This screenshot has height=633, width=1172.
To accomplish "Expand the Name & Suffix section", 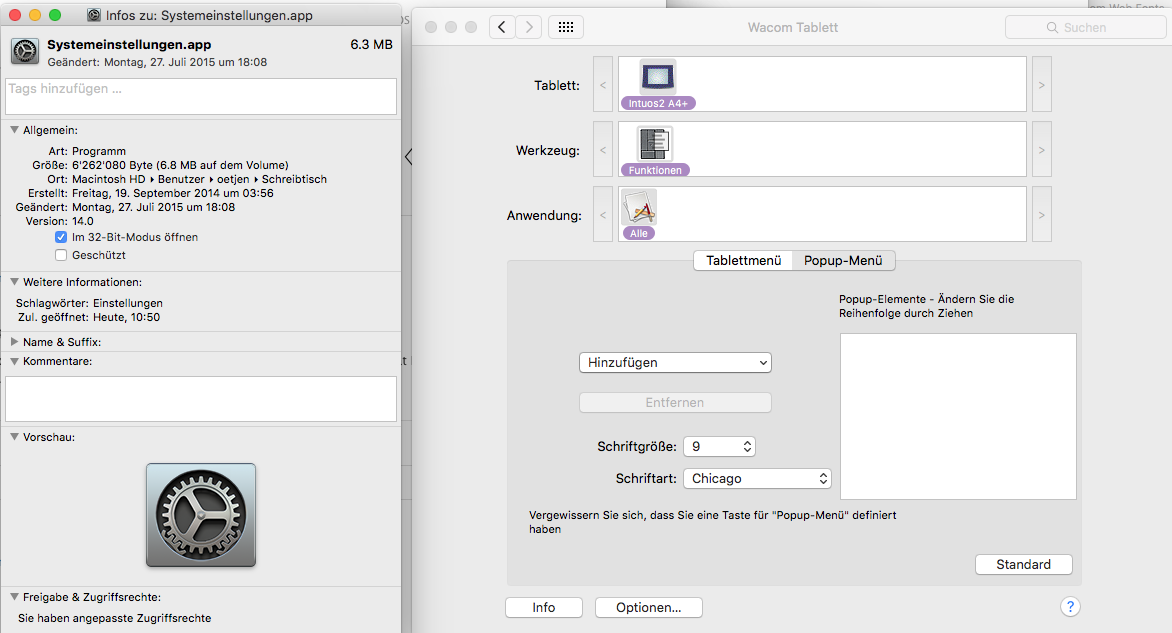I will pos(14,342).
